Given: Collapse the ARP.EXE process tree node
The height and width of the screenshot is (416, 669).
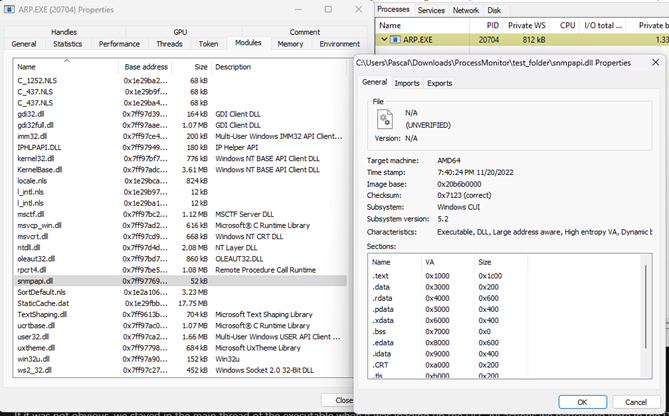Looking at the screenshot, I should (385, 39).
